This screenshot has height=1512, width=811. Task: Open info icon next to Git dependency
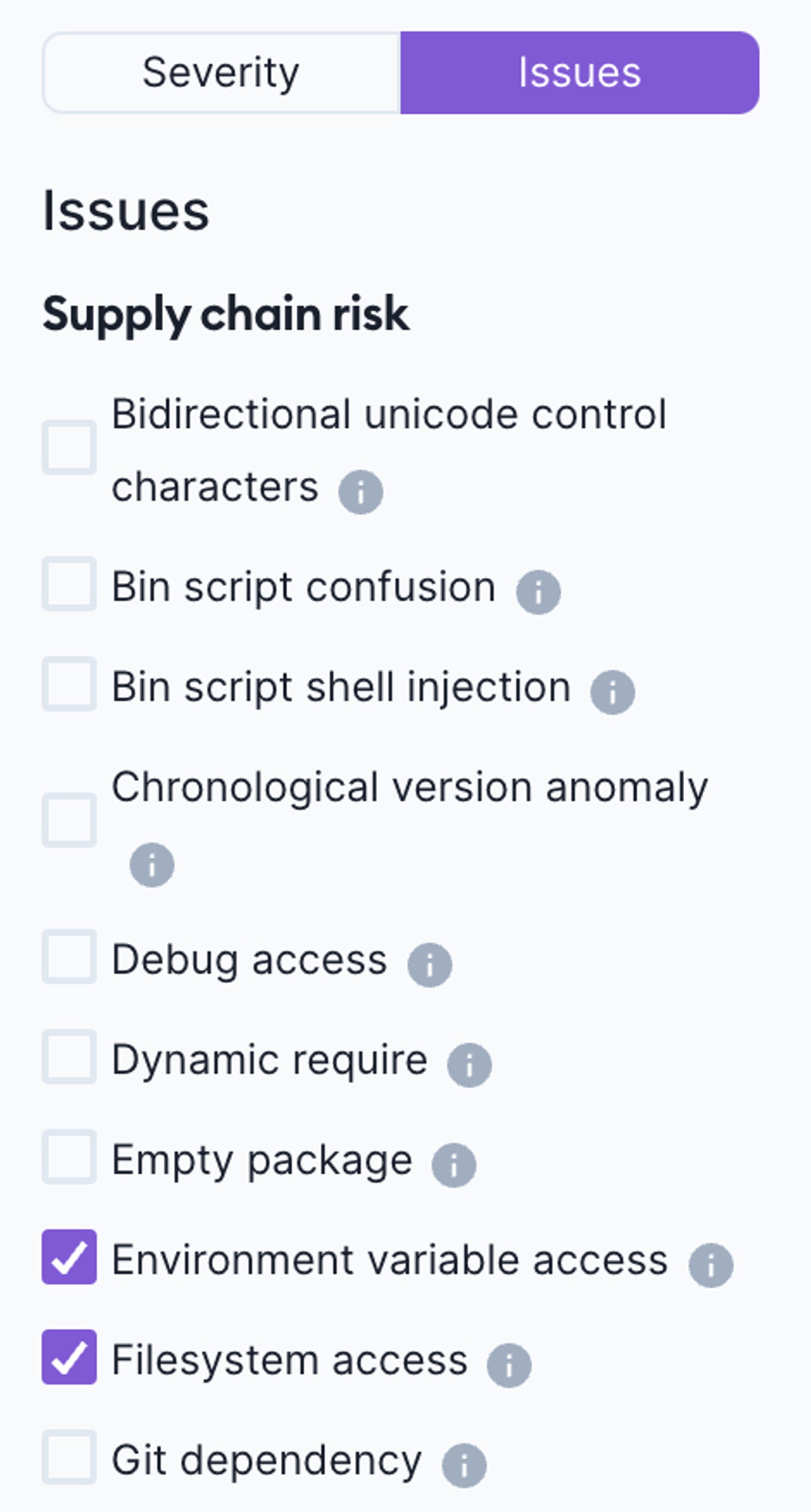point(464,1466)
